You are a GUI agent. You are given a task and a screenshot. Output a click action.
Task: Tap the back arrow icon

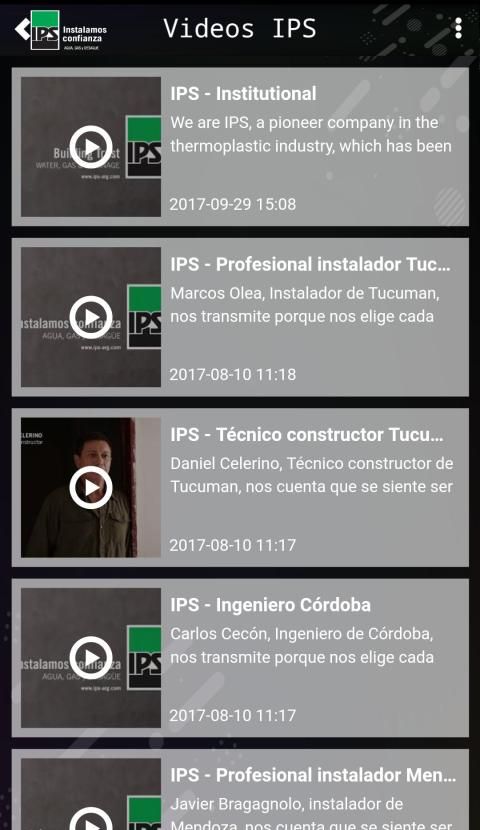click(x=22, y=29)
